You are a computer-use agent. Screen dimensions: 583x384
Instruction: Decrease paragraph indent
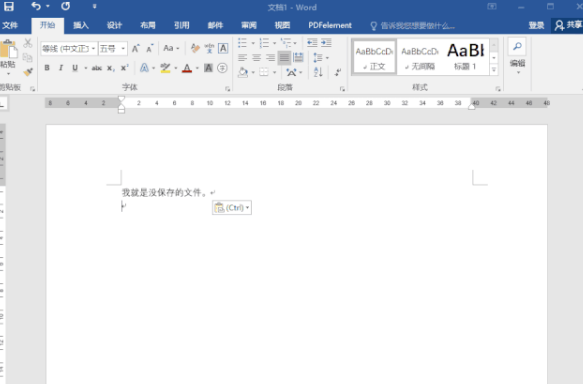[x=312, y=43]
